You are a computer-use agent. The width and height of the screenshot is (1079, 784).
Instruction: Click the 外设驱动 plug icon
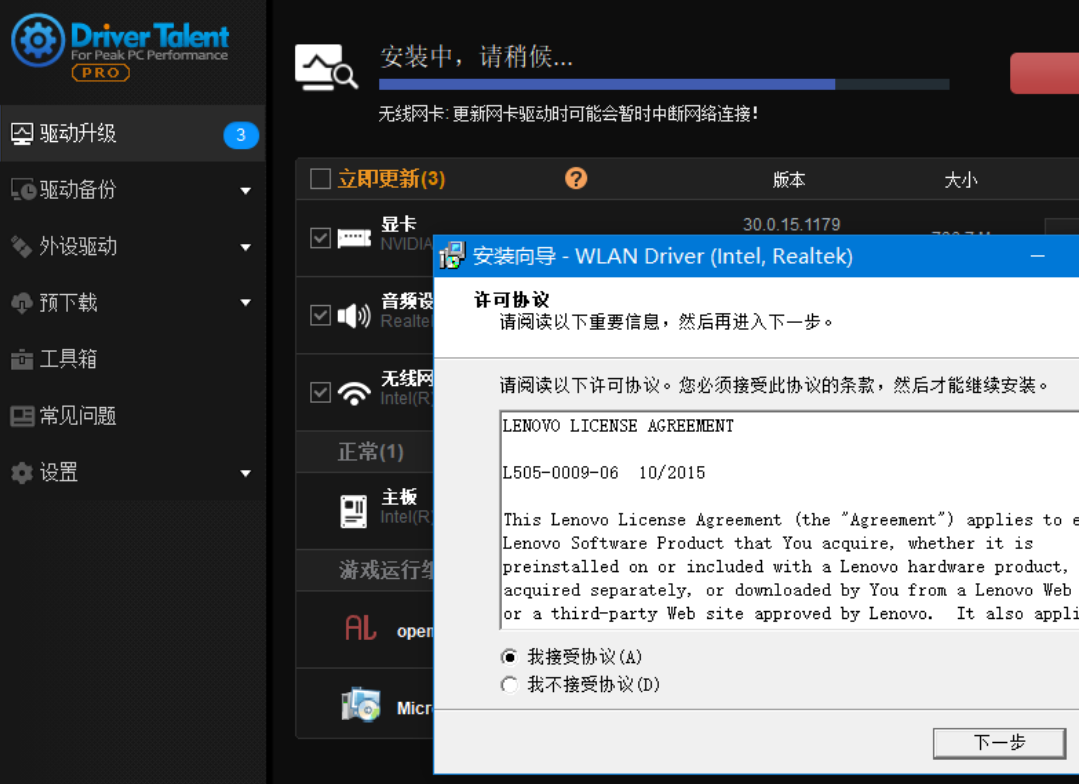coord(21,246)
